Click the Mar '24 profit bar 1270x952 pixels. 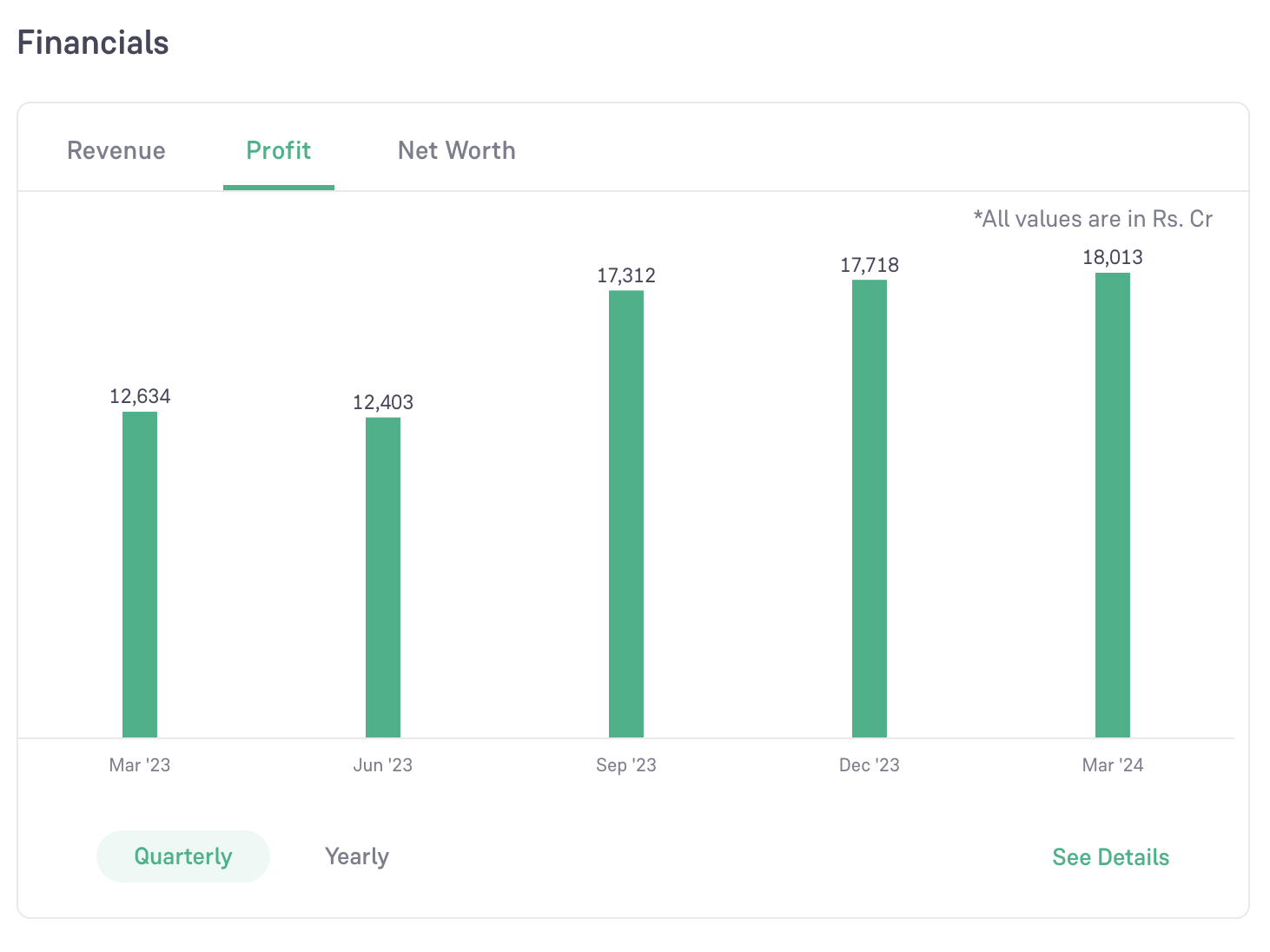pyautogui.click(x=1113, y=506)
